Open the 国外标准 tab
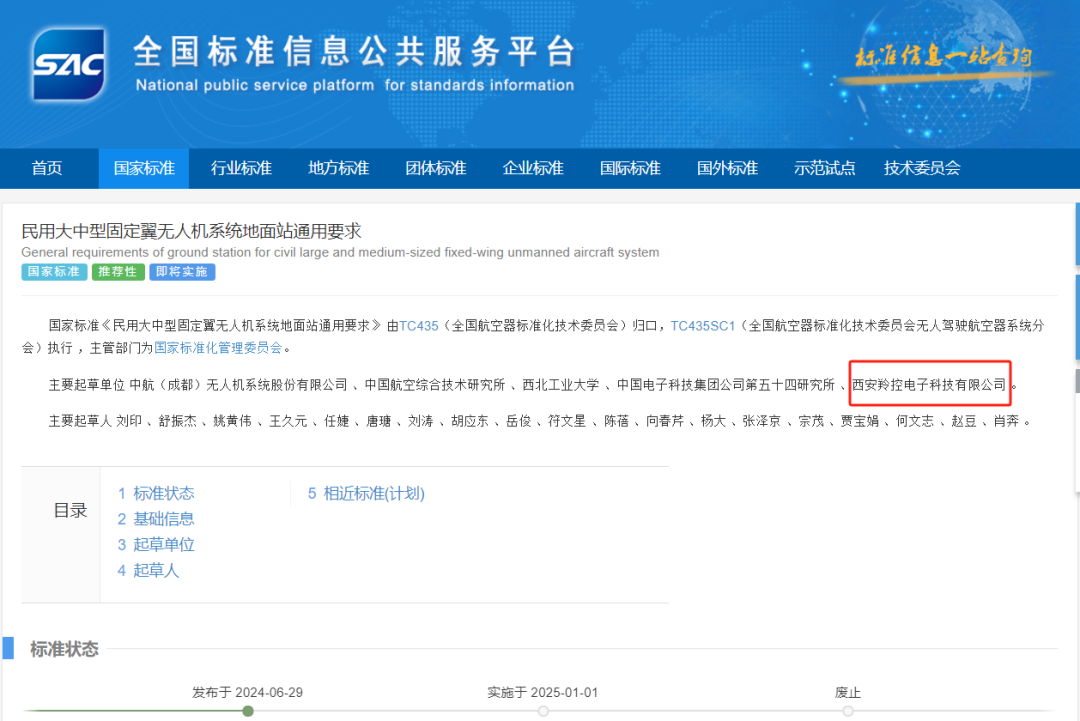The width and height of the screenshot is (1080, 721). point(727,168)
